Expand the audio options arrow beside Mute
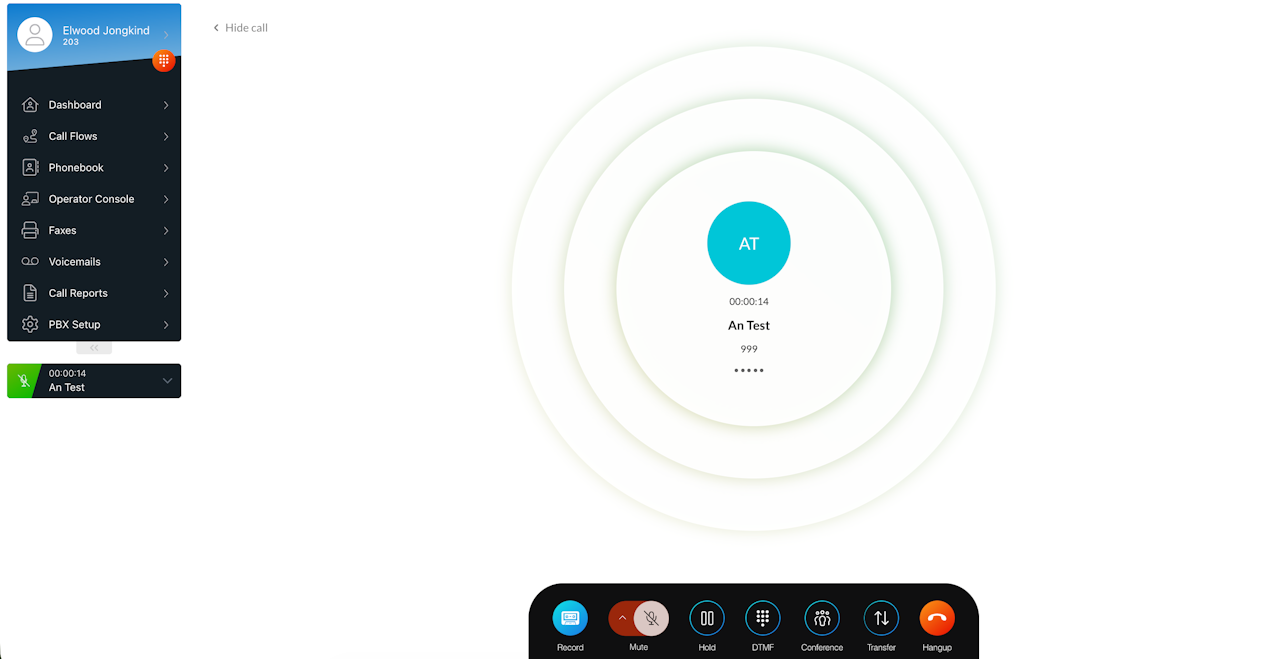1280x659 pixels. [x=622, y=618]
